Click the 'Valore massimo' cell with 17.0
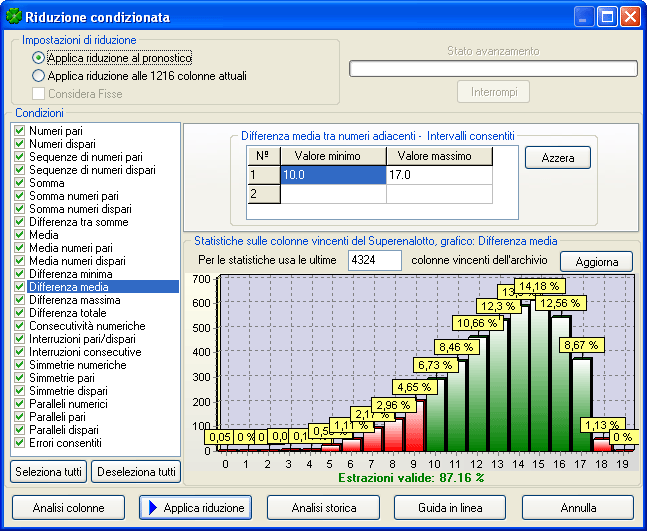This screenshot has height=531, width=647. tap(439, 175)
